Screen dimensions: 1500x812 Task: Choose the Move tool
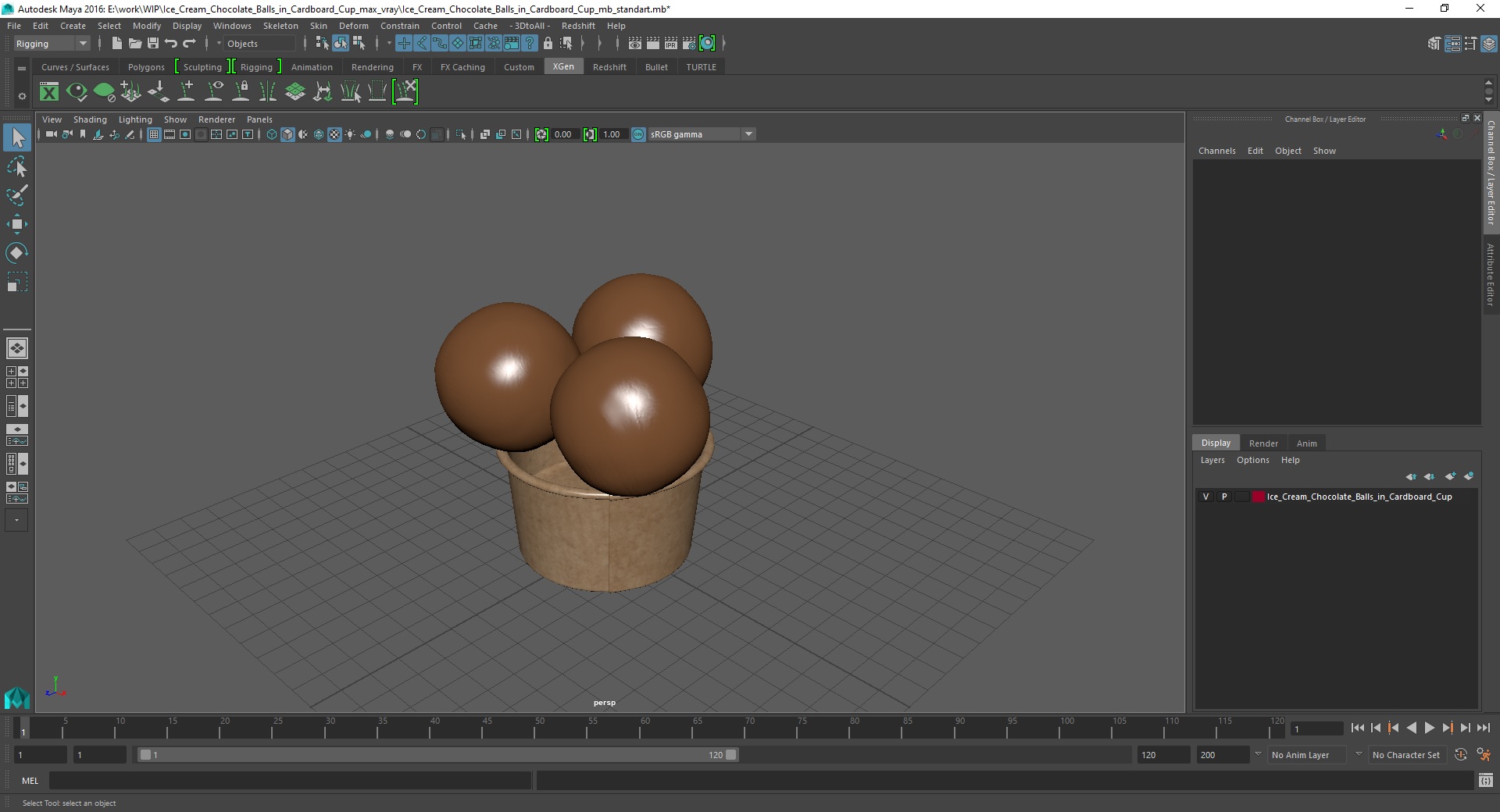(17, 224)
